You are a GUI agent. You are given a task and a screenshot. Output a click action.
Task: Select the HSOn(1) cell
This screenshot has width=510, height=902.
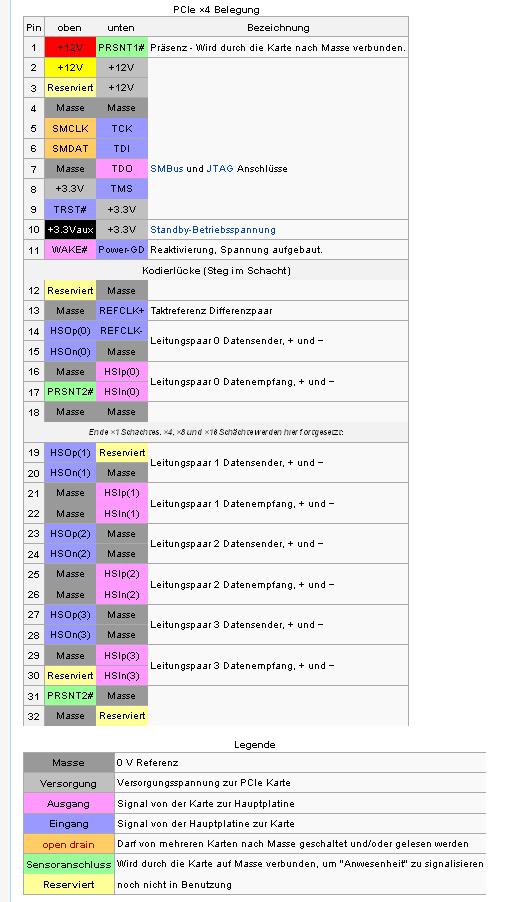pos(70,473)
